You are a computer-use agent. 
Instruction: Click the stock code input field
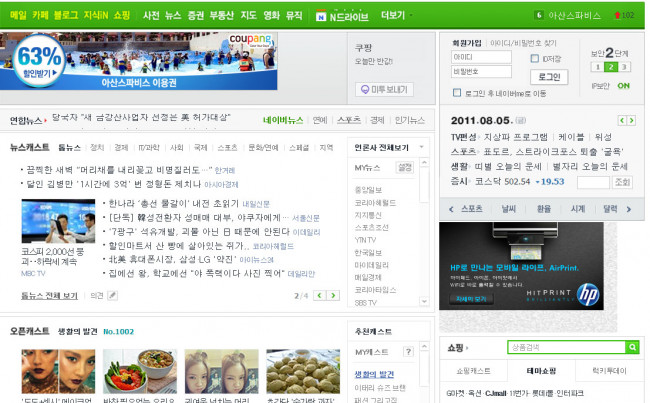click(593, 182)
